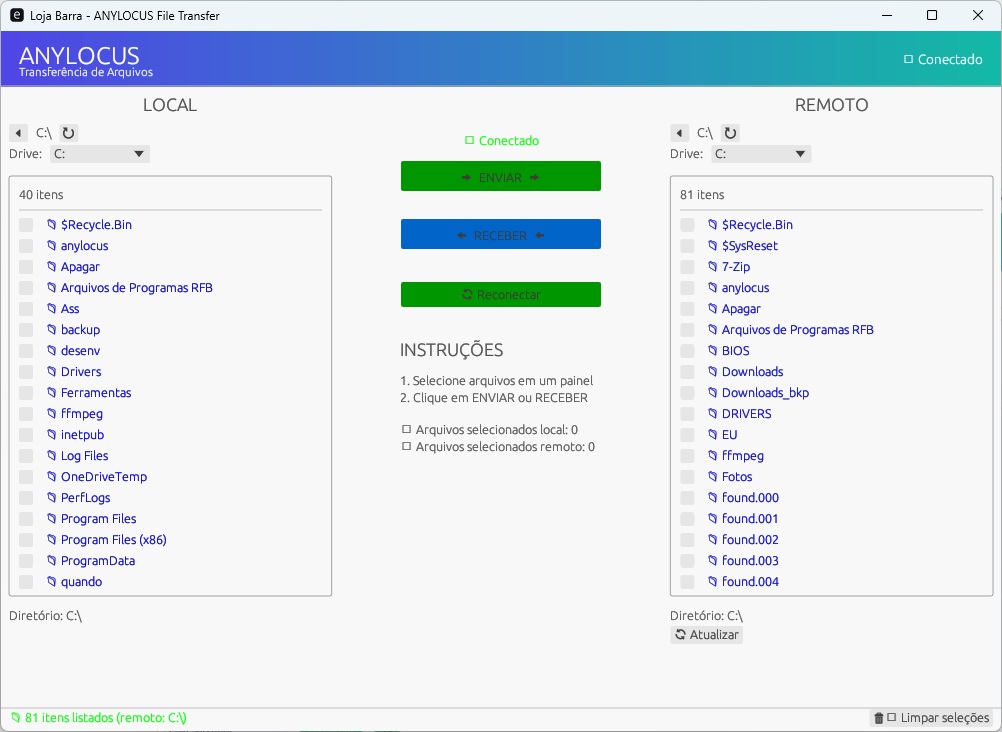Check the local $Recycle.Bin checkbox
This screenshot has width=1002, height=732.
[x=26, y=224]
